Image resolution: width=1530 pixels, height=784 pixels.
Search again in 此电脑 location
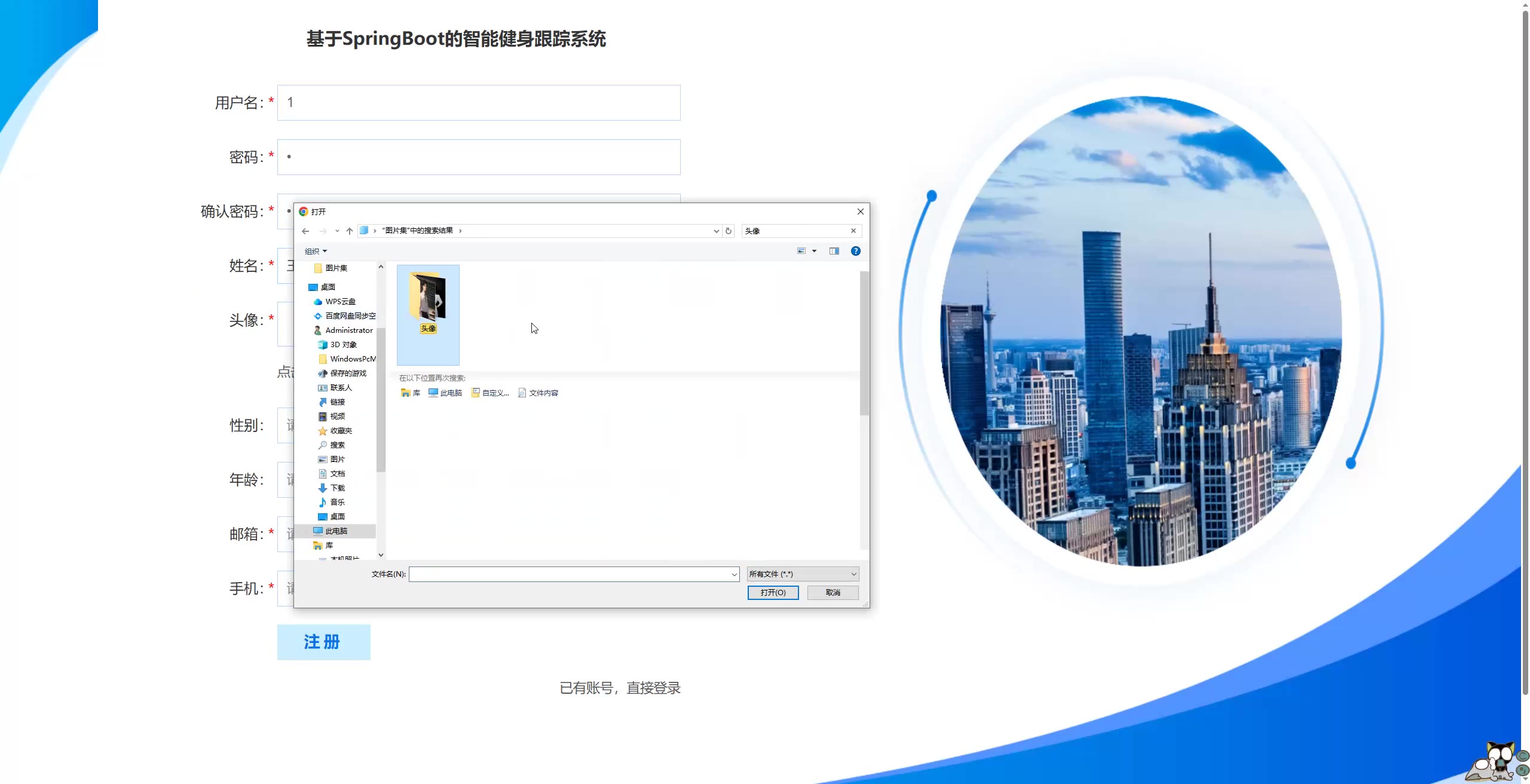(x=445, y=393)
